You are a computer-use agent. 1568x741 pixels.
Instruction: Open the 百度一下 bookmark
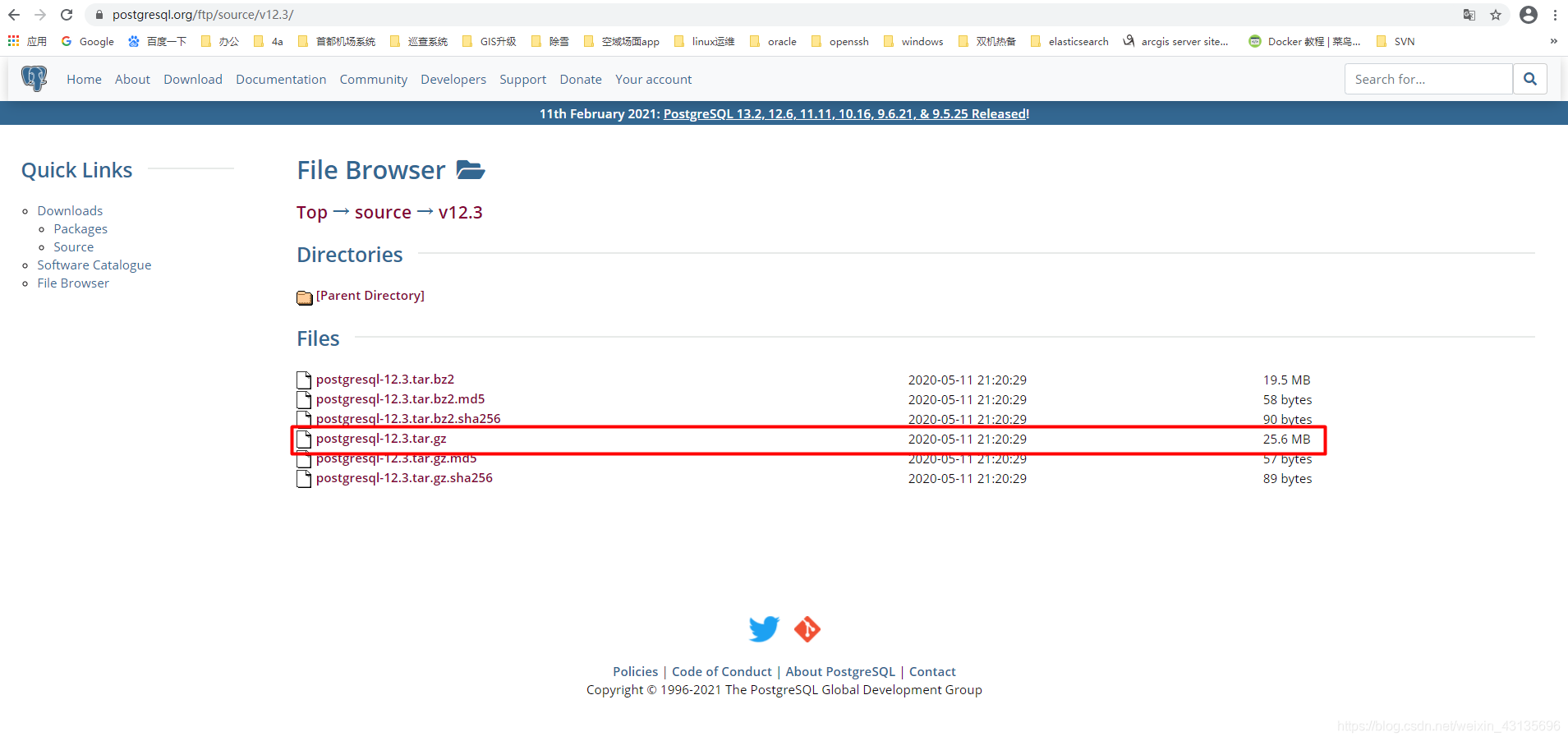pos(157,41)
